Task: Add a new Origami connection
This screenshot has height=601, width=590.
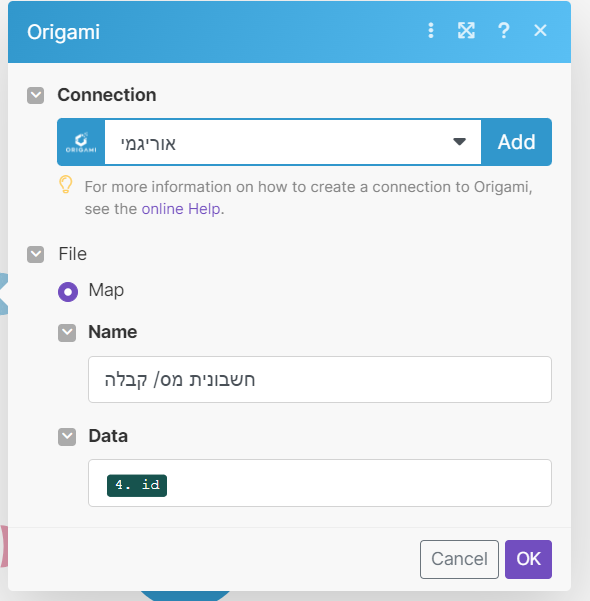Action: [516, 142]
